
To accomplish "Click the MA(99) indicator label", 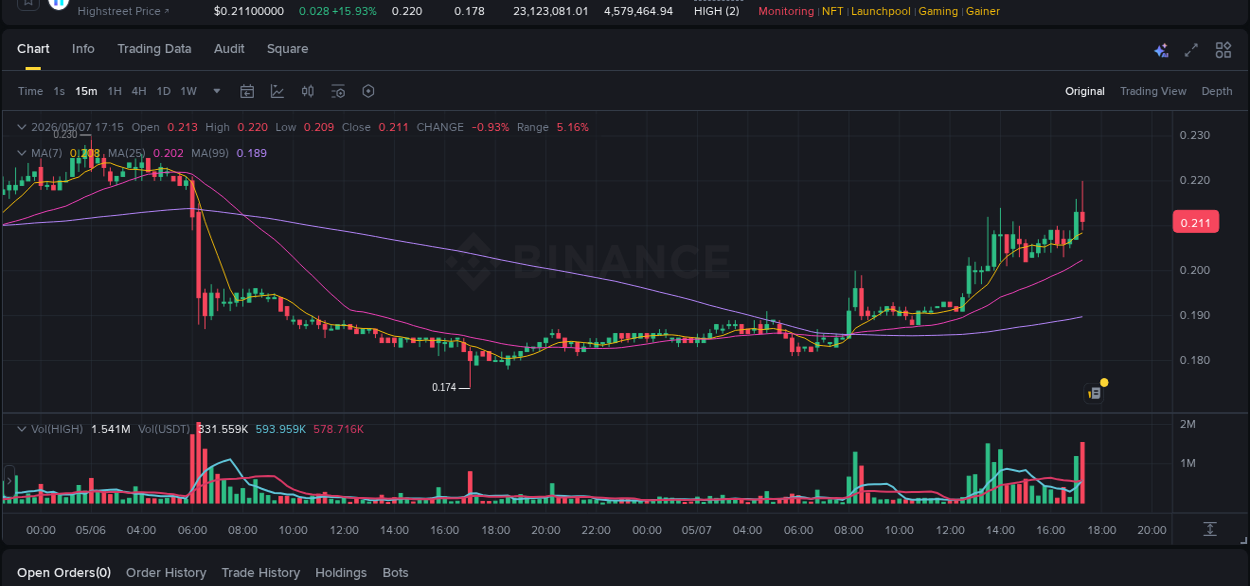I will 210,153.
